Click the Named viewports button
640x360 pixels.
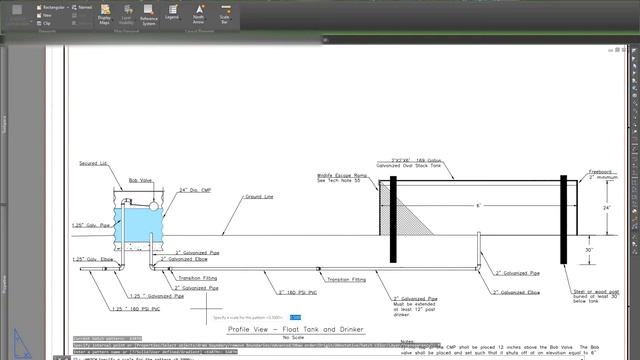82,7
